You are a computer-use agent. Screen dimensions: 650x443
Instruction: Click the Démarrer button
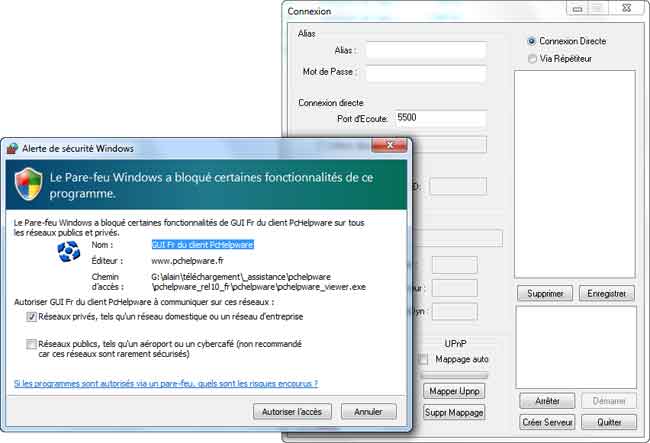609,401
